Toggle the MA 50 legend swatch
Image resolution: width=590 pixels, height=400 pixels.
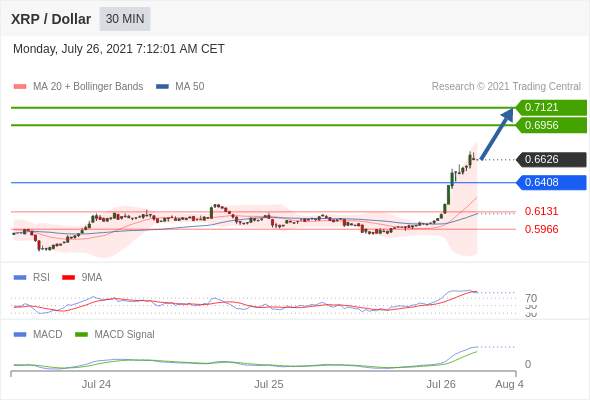point(162,87)
